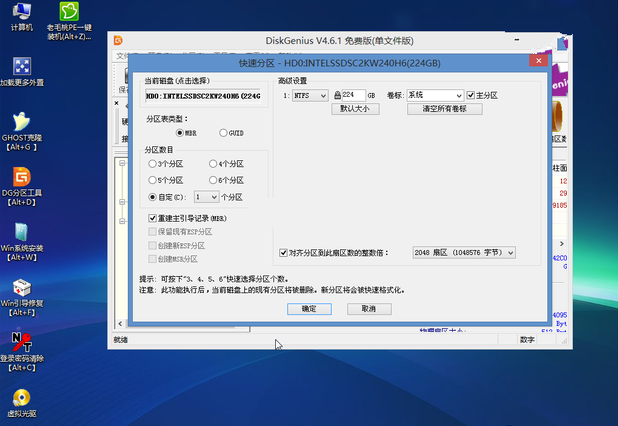Select the GUID partition table type

(x=224, y=132)
